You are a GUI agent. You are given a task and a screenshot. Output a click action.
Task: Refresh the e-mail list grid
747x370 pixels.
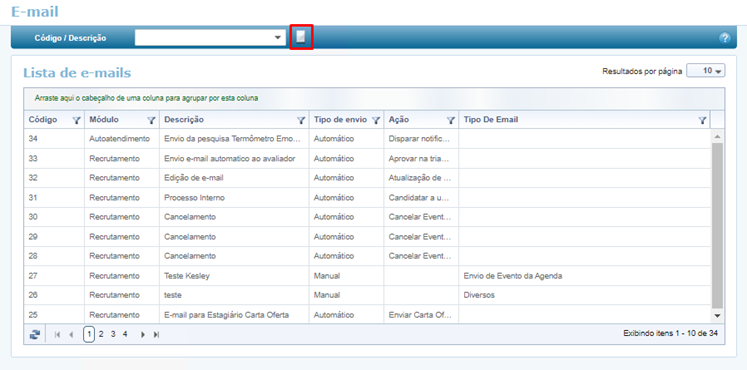pos(34,334)
